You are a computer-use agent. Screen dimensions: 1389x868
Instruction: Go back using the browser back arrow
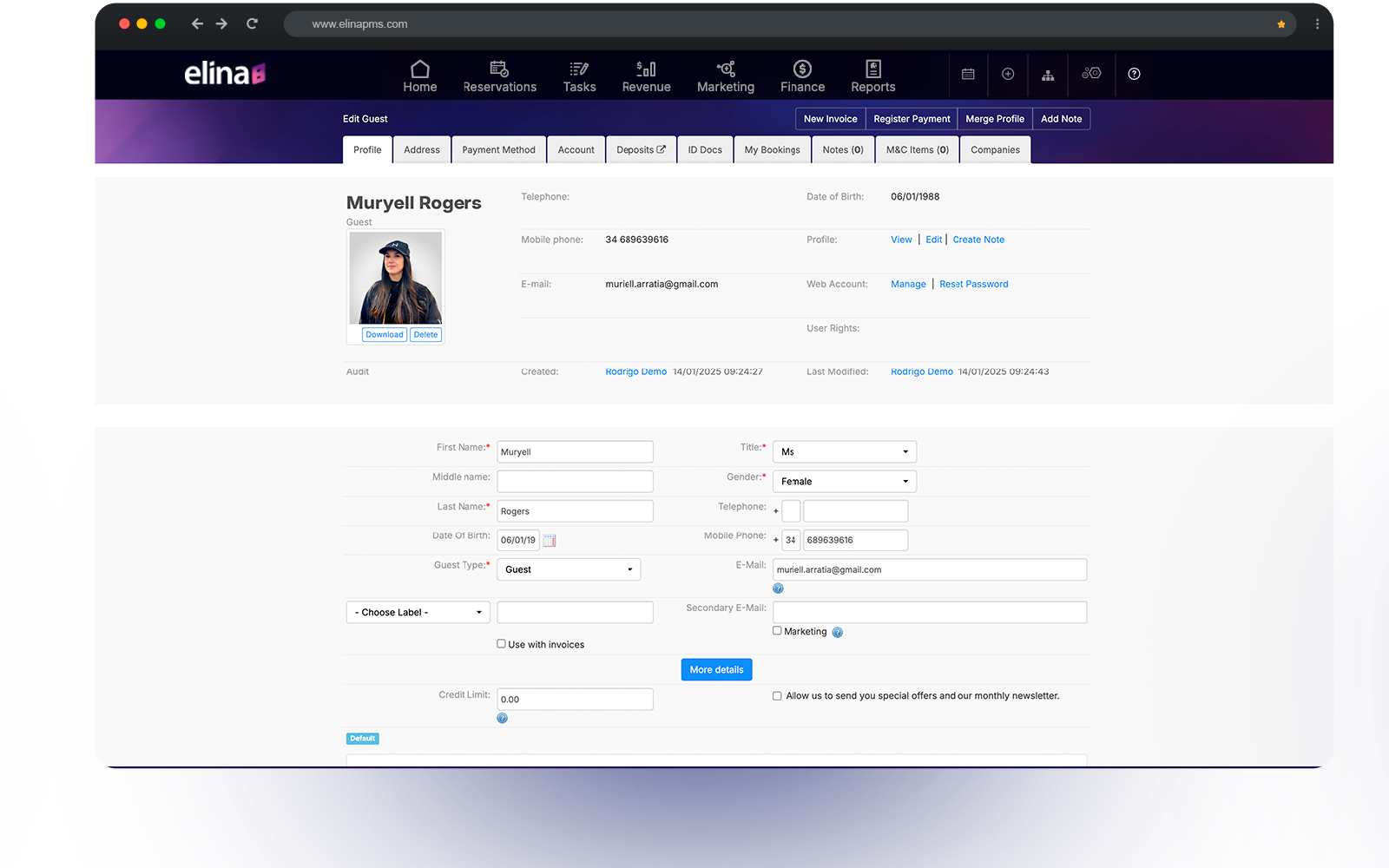pos(197,24)
